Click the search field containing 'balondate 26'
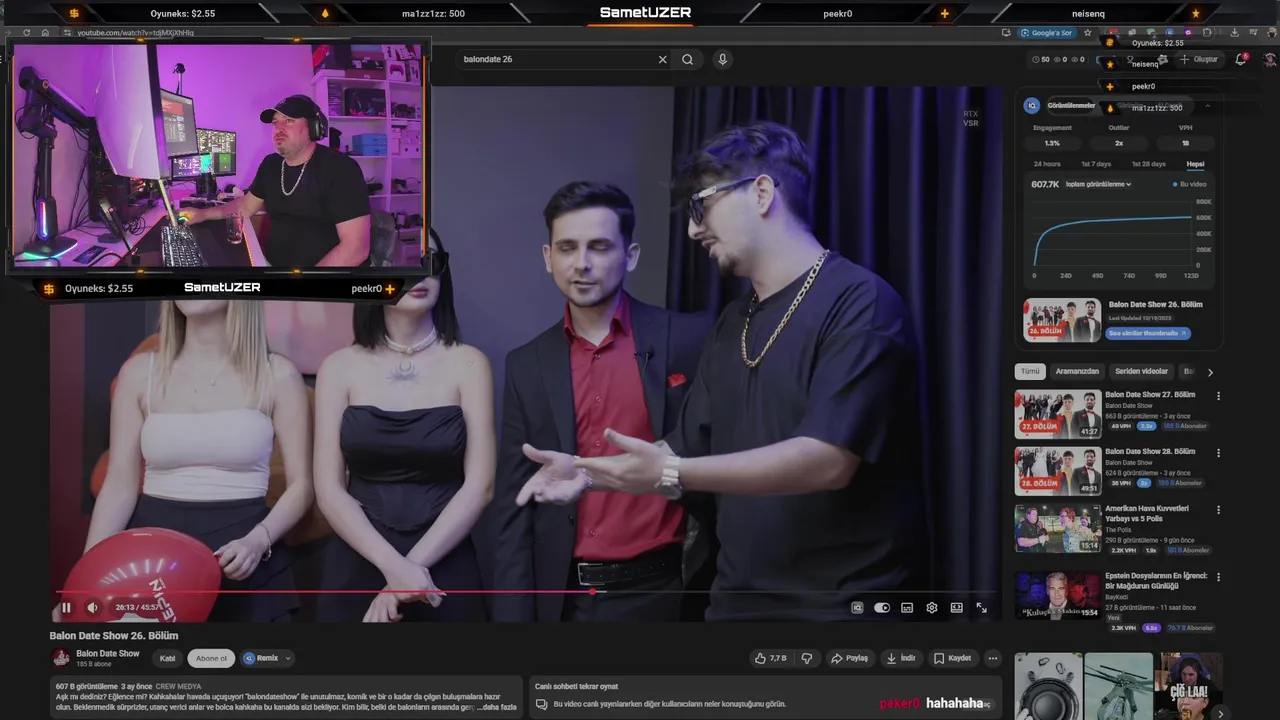 555,59
